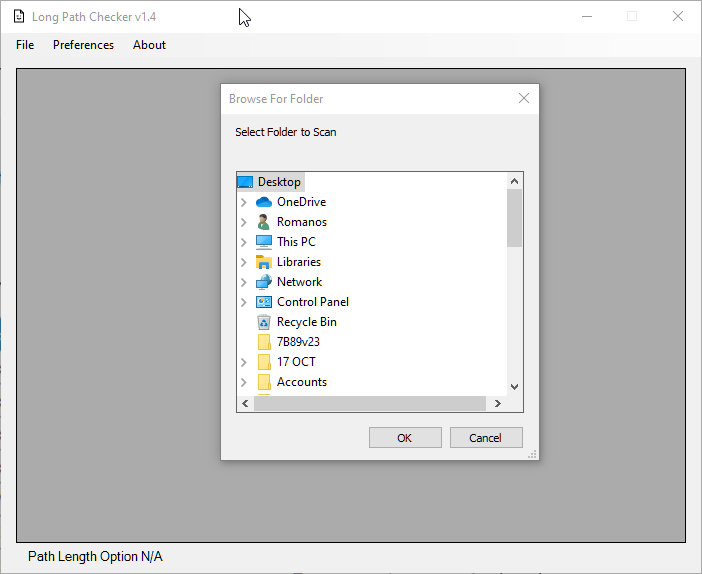Click the horizontal scrollbar left arrow
The height and width of the screenshot is (574, 702).
(x=245, y=403)
